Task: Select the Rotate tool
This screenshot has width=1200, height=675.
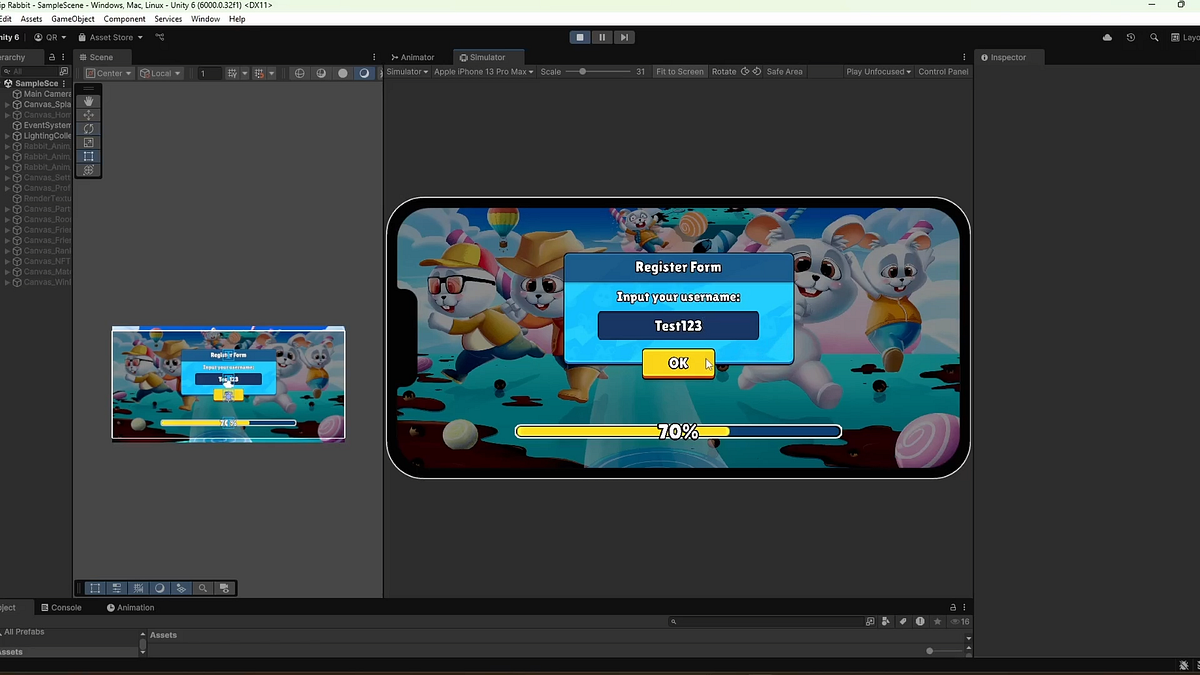Action: [88, 129]
